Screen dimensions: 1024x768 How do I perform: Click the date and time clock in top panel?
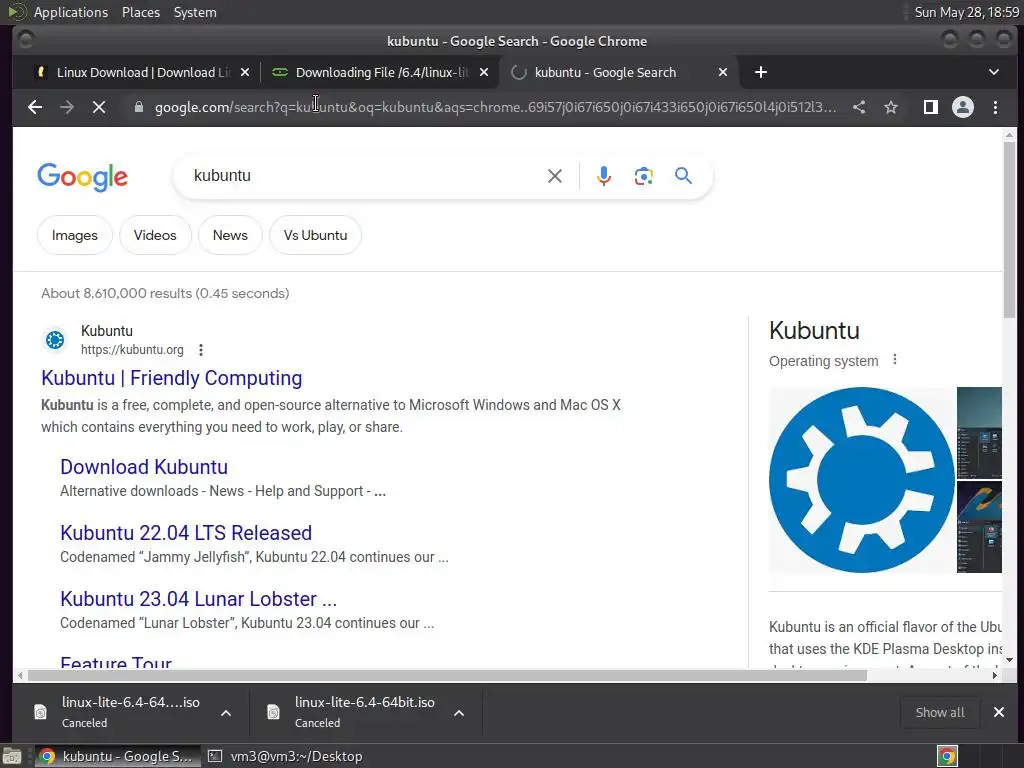click(x=966, y=12)
